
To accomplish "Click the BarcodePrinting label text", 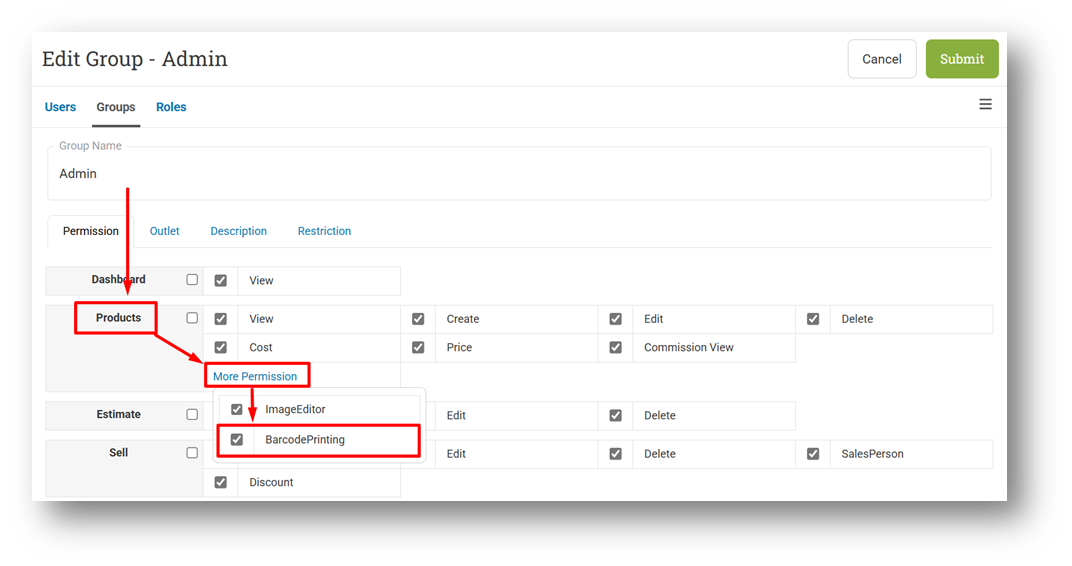I will [x=305, y=440].
